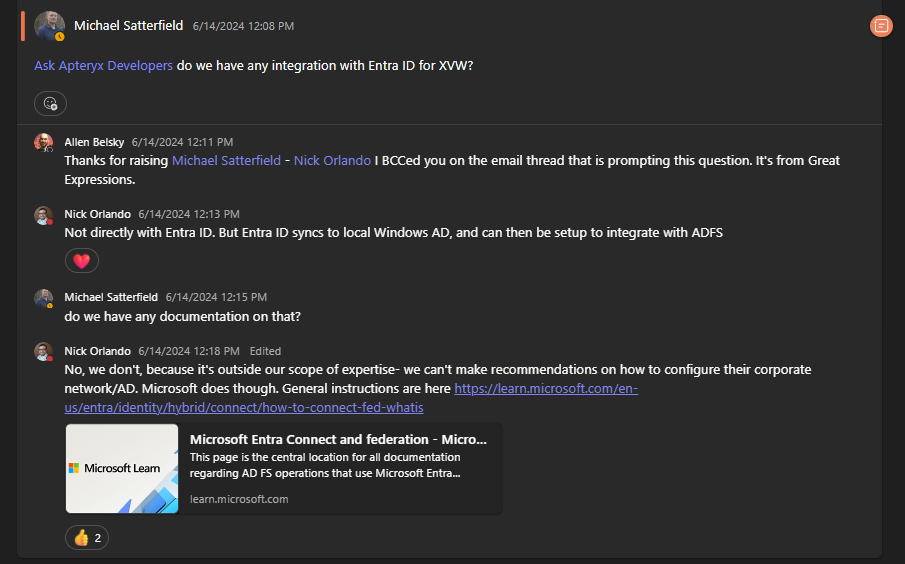905x564 pixels.
Task: Open the Microsoft Entra Connect and federation card title
Action: pyautogui.click(x=338, y=440)
